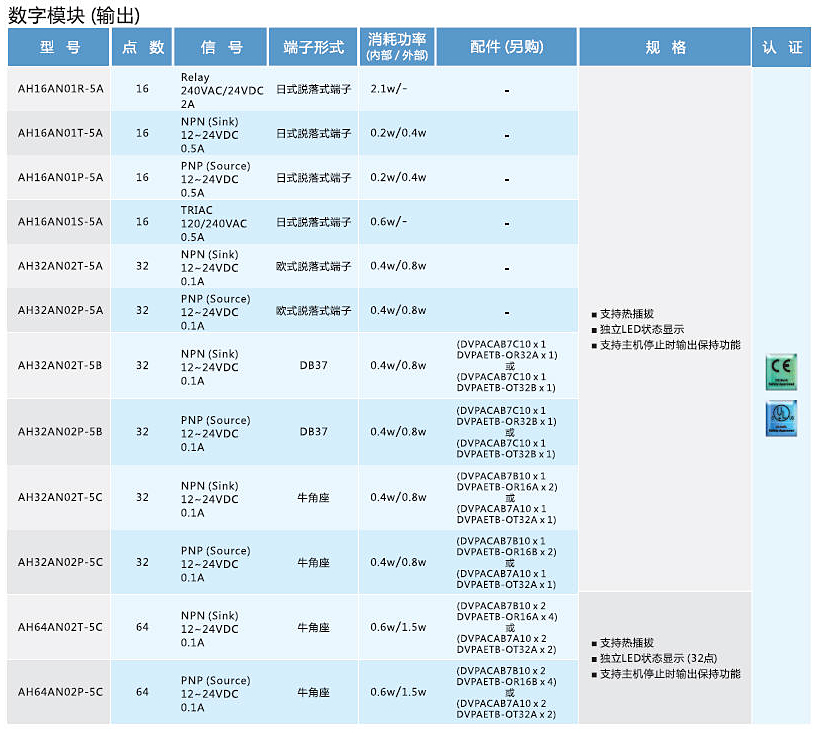Click the 规格 column header
Viewport: 820px width, 733px height.
tap(665, 47)
